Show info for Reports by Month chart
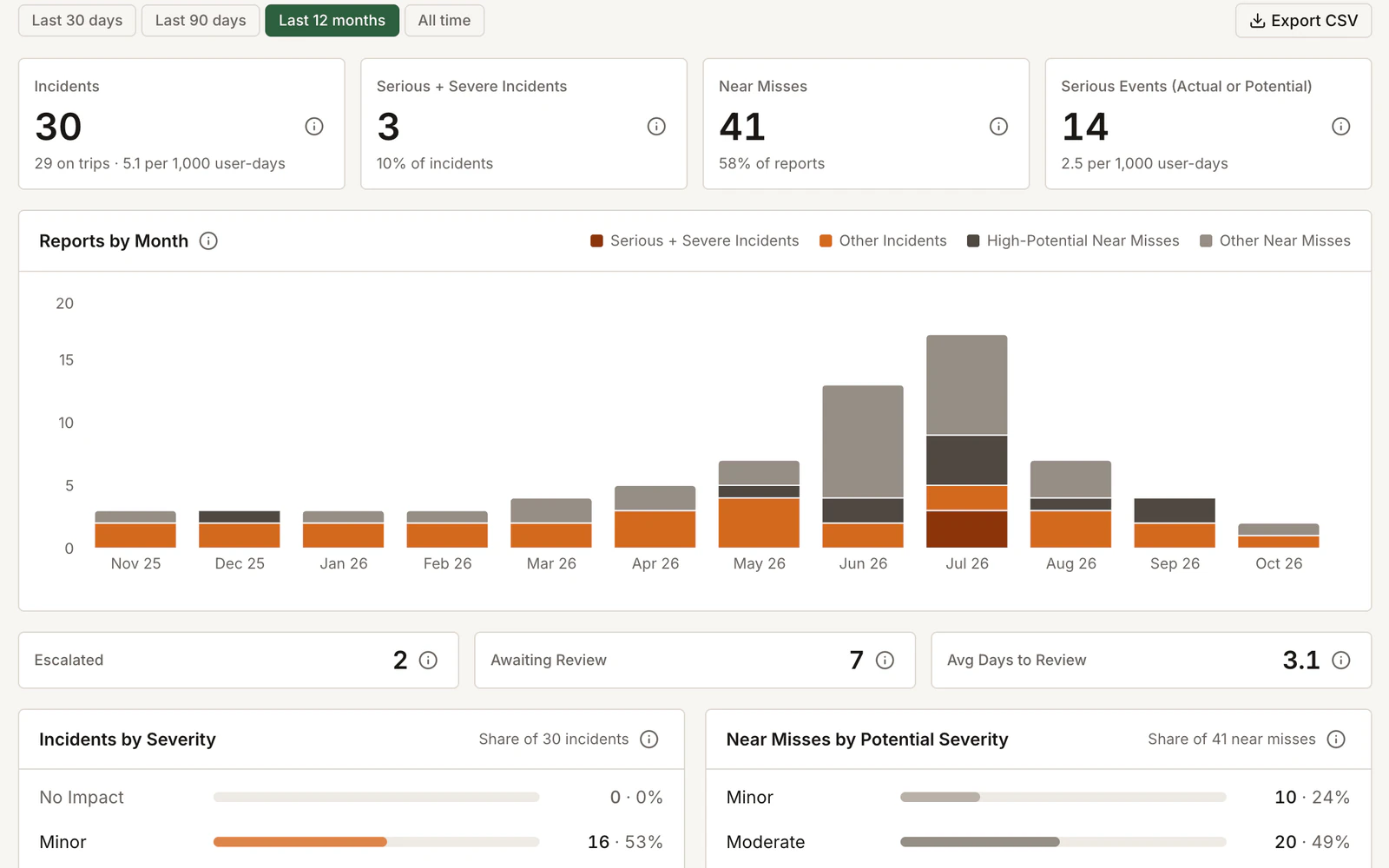The image size is (1389, 868). [208, 240]
